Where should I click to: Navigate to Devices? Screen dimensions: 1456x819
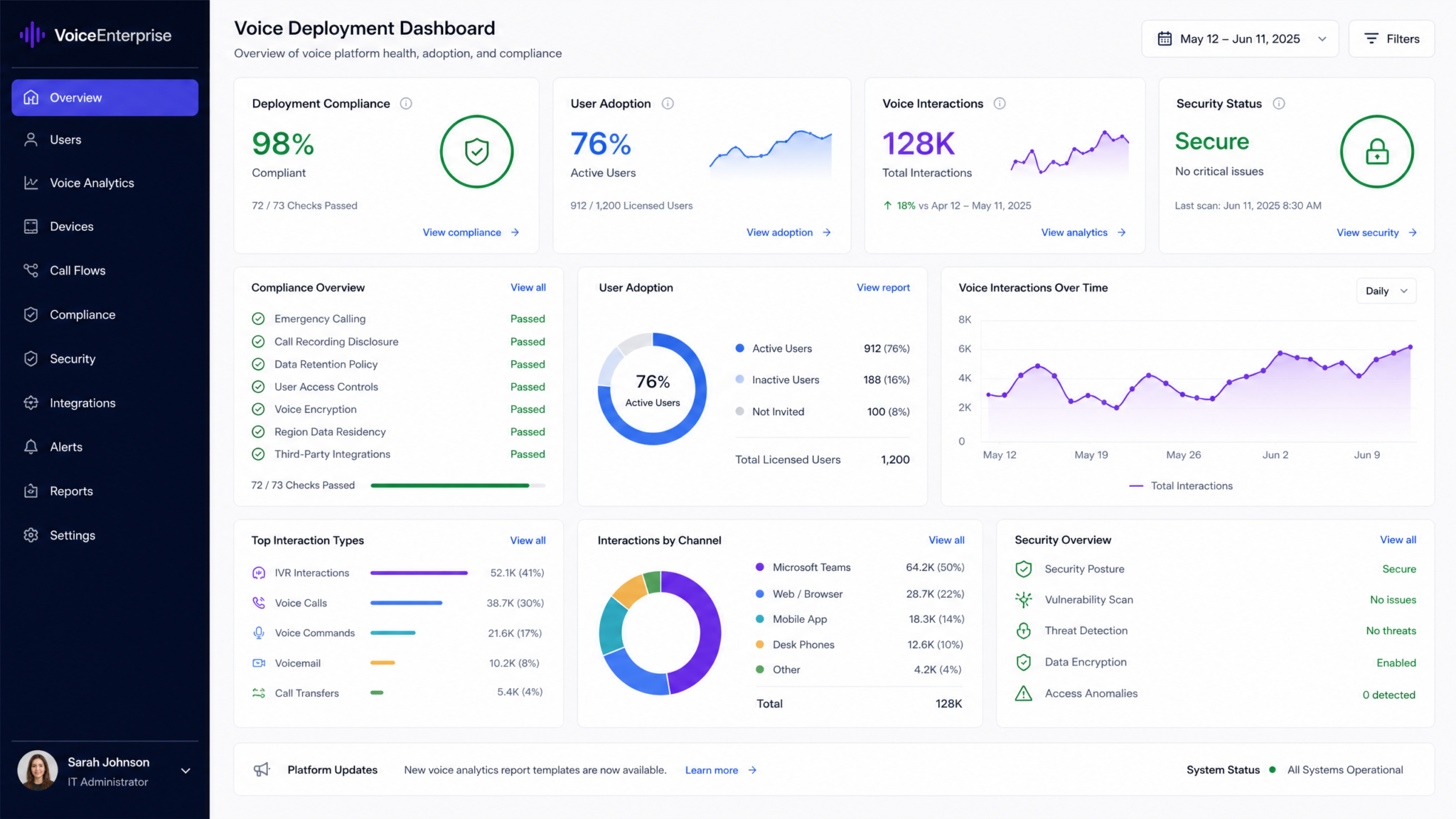click(105, 227)
